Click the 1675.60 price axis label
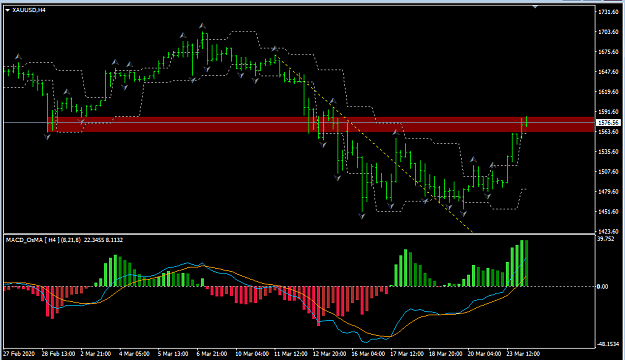 click(x=608, y=52)
